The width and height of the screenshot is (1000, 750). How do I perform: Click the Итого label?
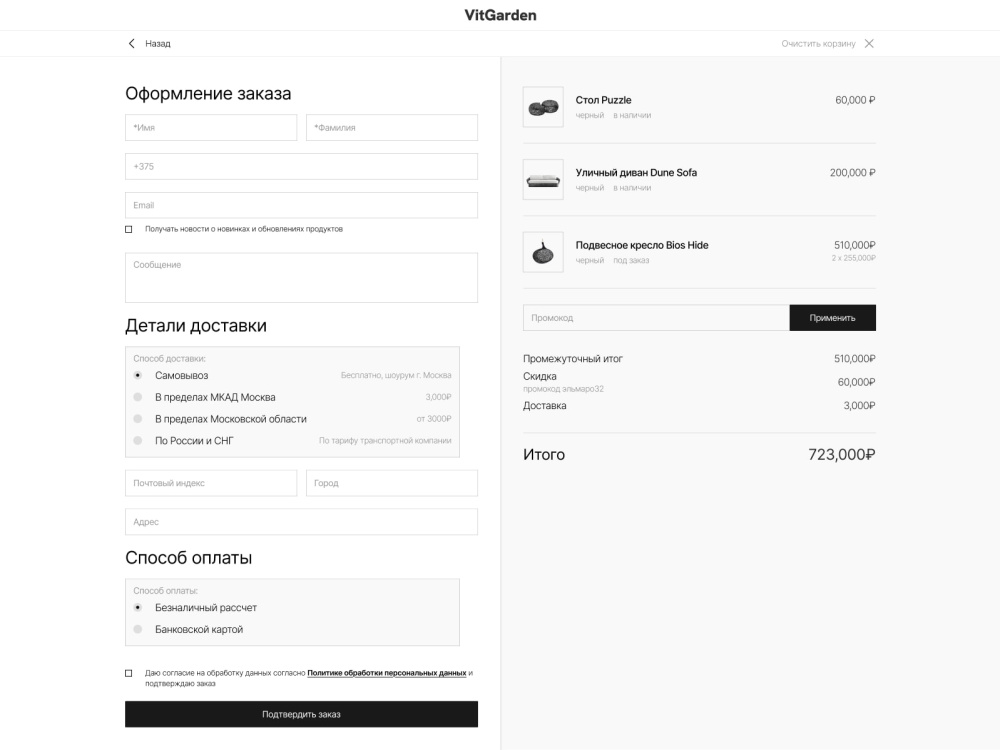tap(544, 455)
